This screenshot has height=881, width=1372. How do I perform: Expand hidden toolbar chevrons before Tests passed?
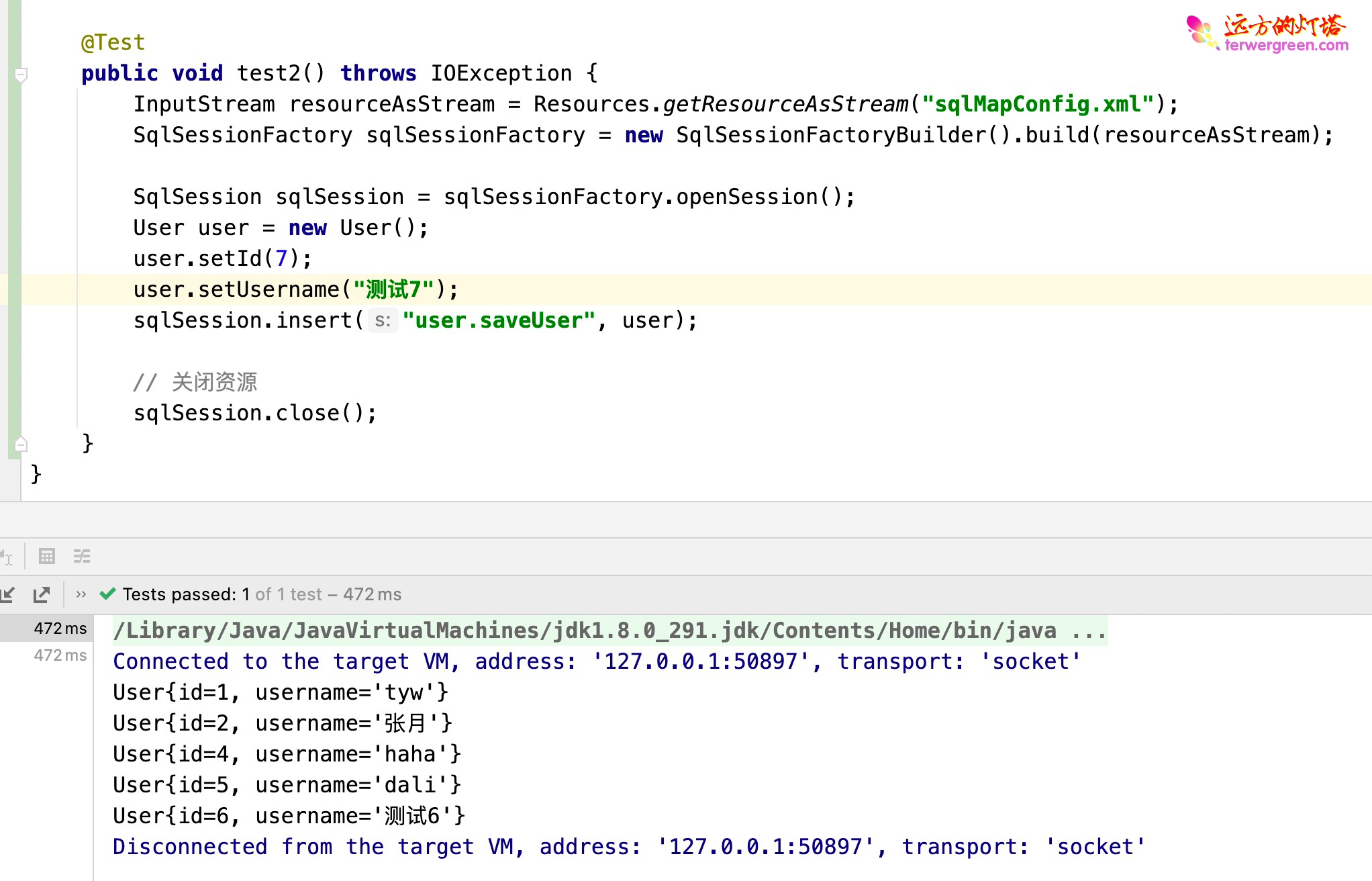[x=81, y=594]
